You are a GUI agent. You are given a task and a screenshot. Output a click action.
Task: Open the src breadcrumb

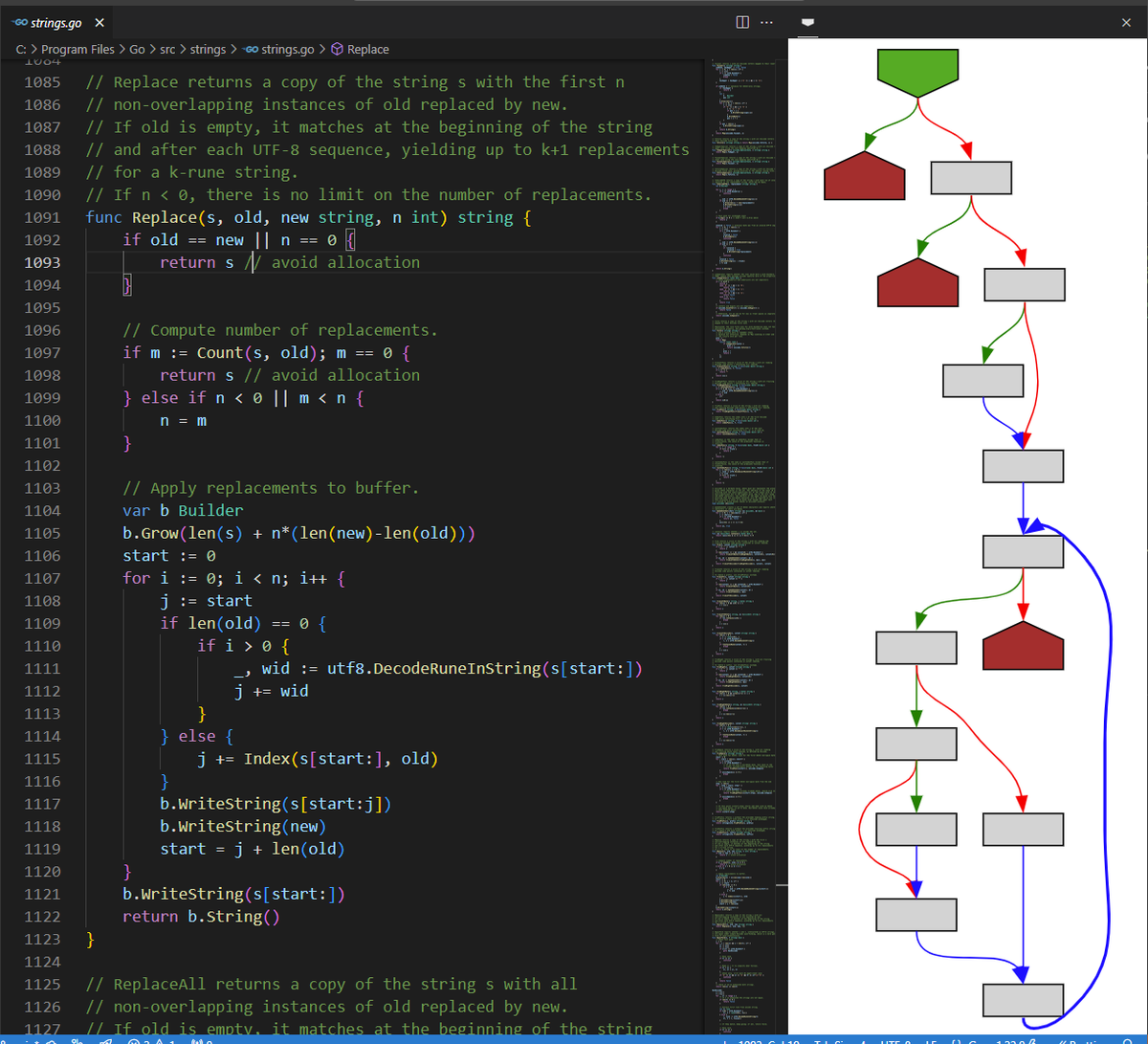167,49
